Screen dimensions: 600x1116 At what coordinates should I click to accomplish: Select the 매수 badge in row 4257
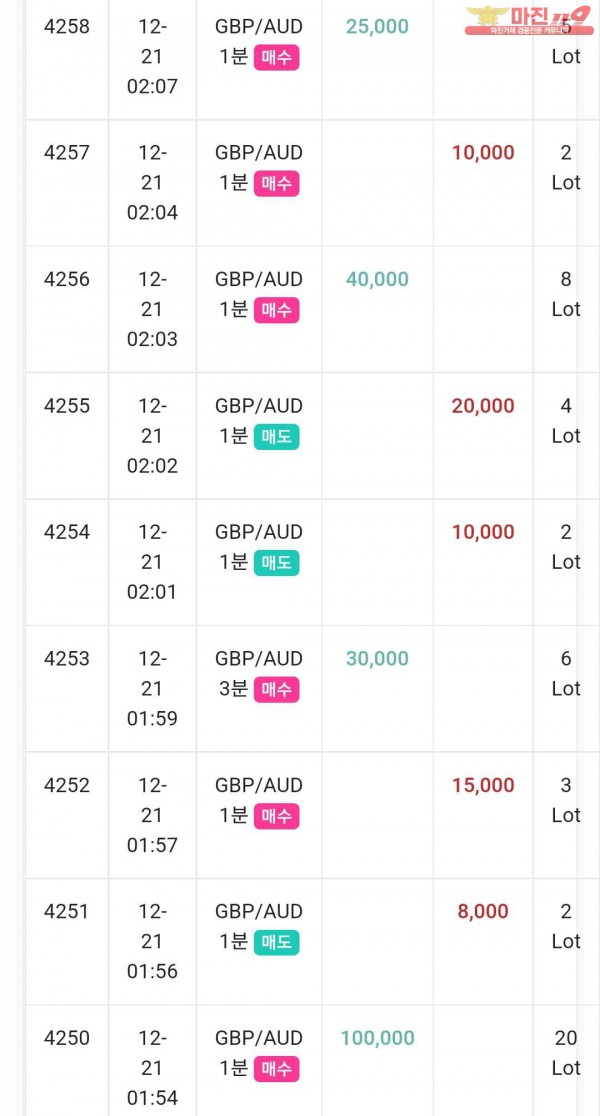pyautogui.click(x=276, y=184)
